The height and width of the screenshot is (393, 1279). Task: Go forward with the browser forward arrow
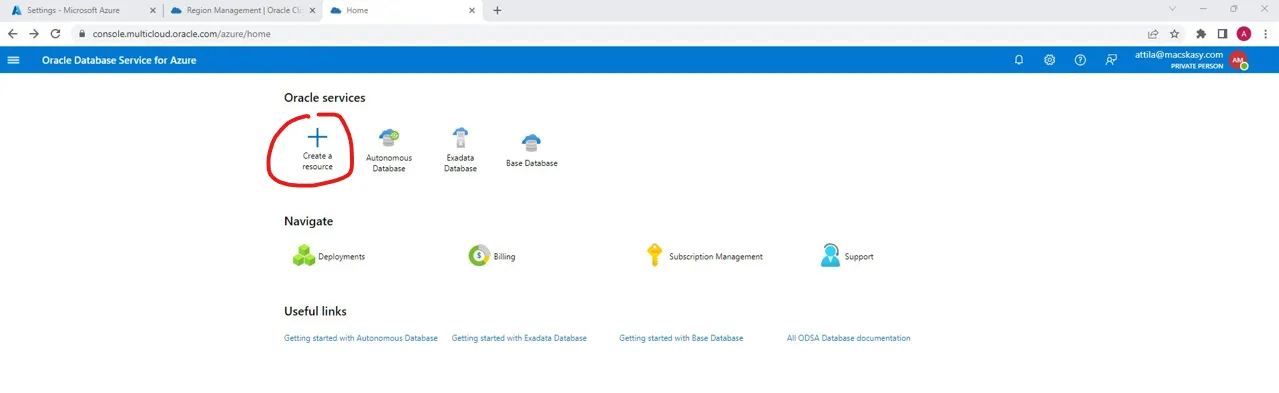(x=34, y=33)
